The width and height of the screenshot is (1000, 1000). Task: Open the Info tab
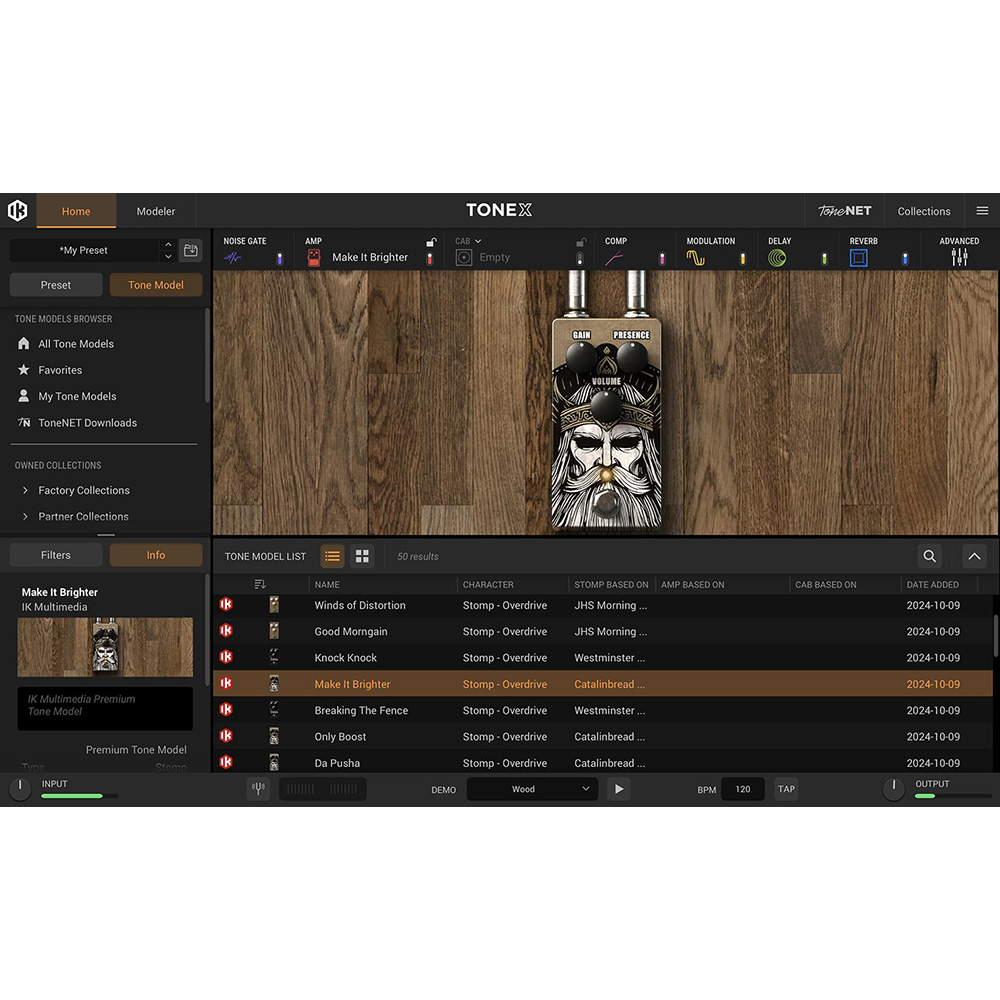156,555
